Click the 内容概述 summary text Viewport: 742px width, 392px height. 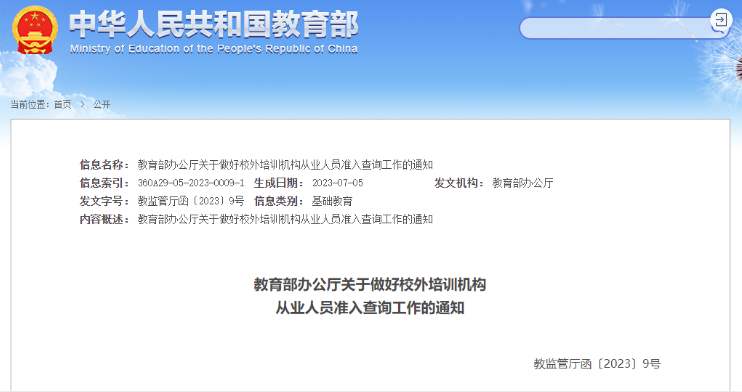point(285,219)
